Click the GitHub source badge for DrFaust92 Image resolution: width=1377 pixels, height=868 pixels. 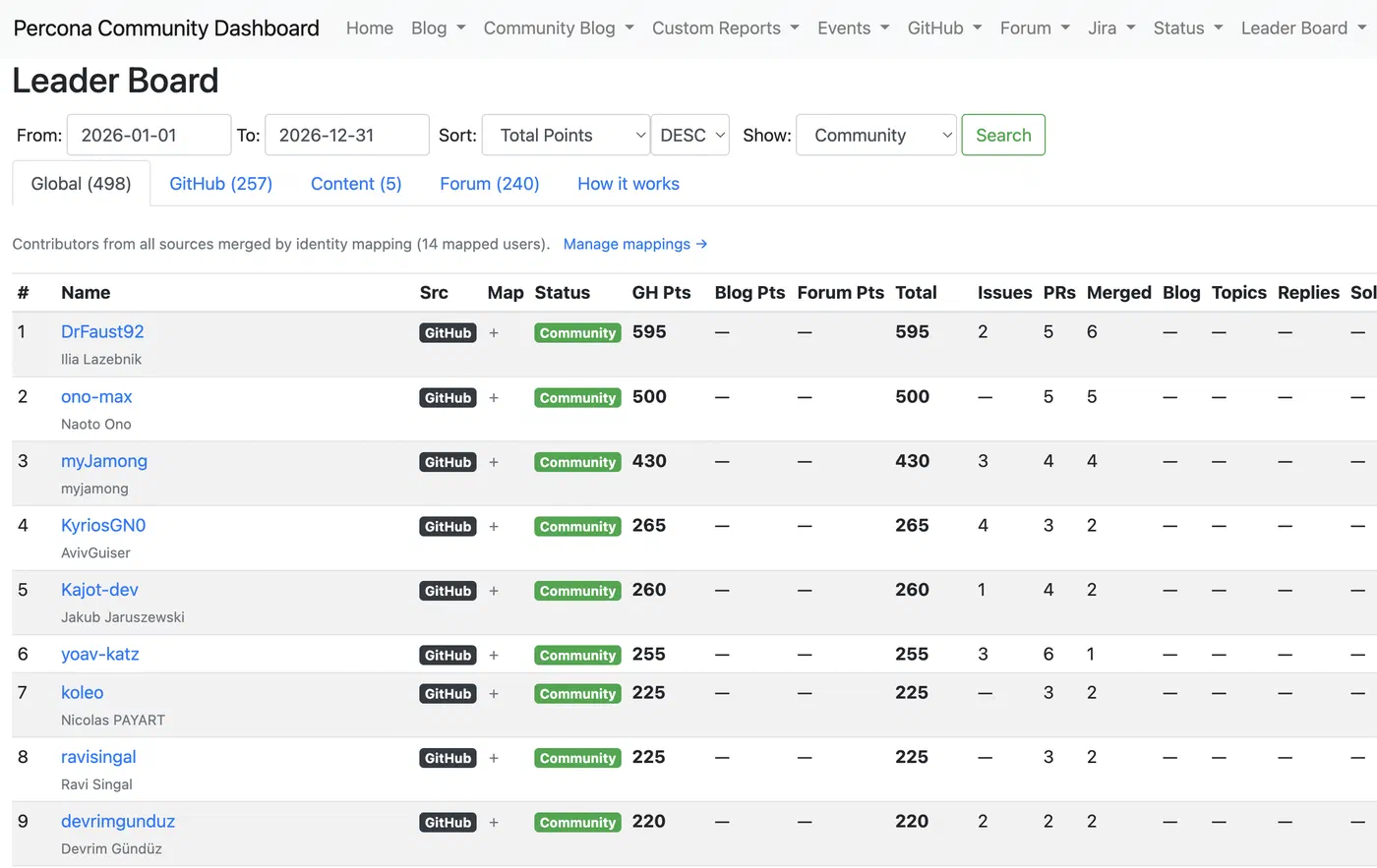[448, 333]
